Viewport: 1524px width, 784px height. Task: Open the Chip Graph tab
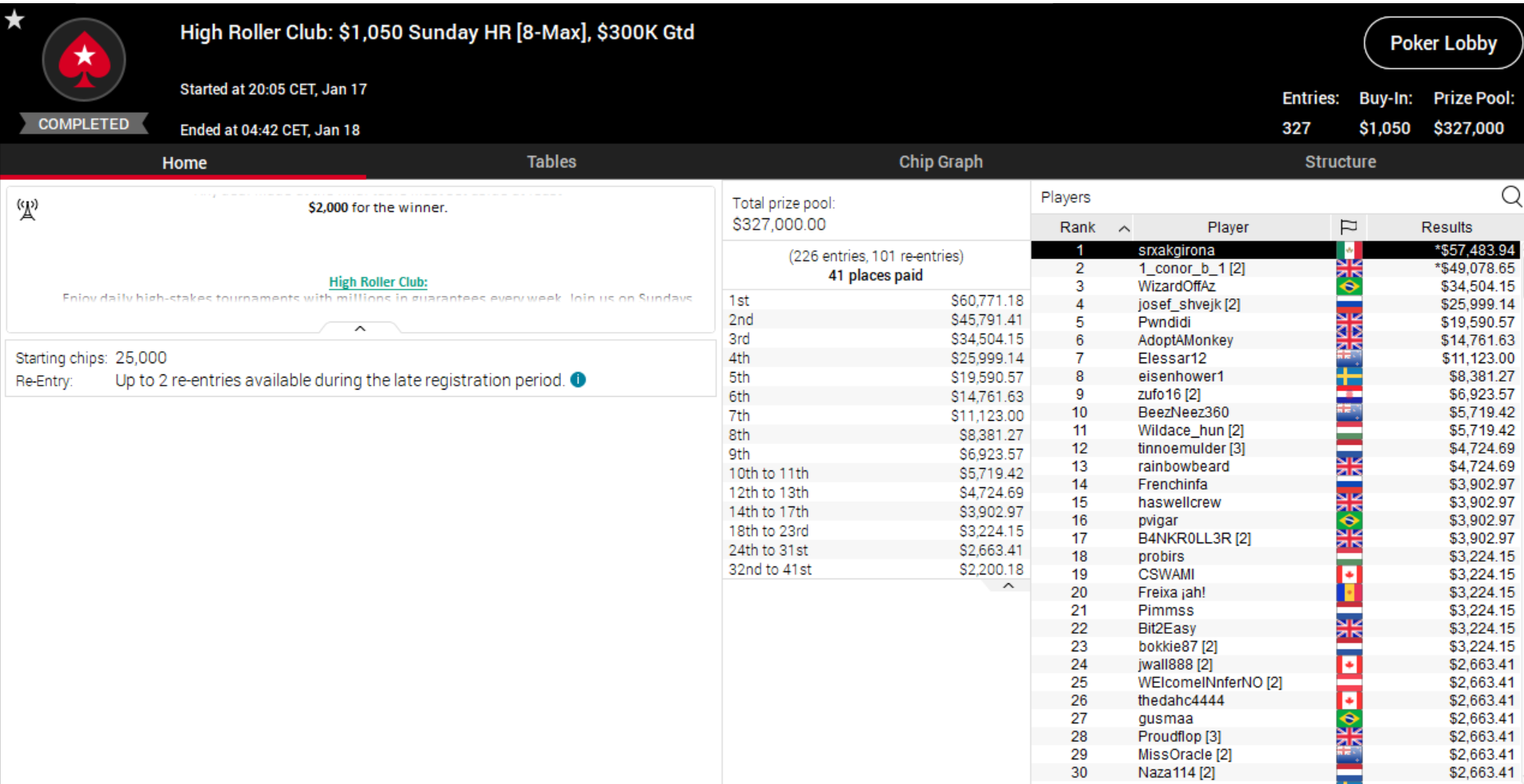(940, 162)
